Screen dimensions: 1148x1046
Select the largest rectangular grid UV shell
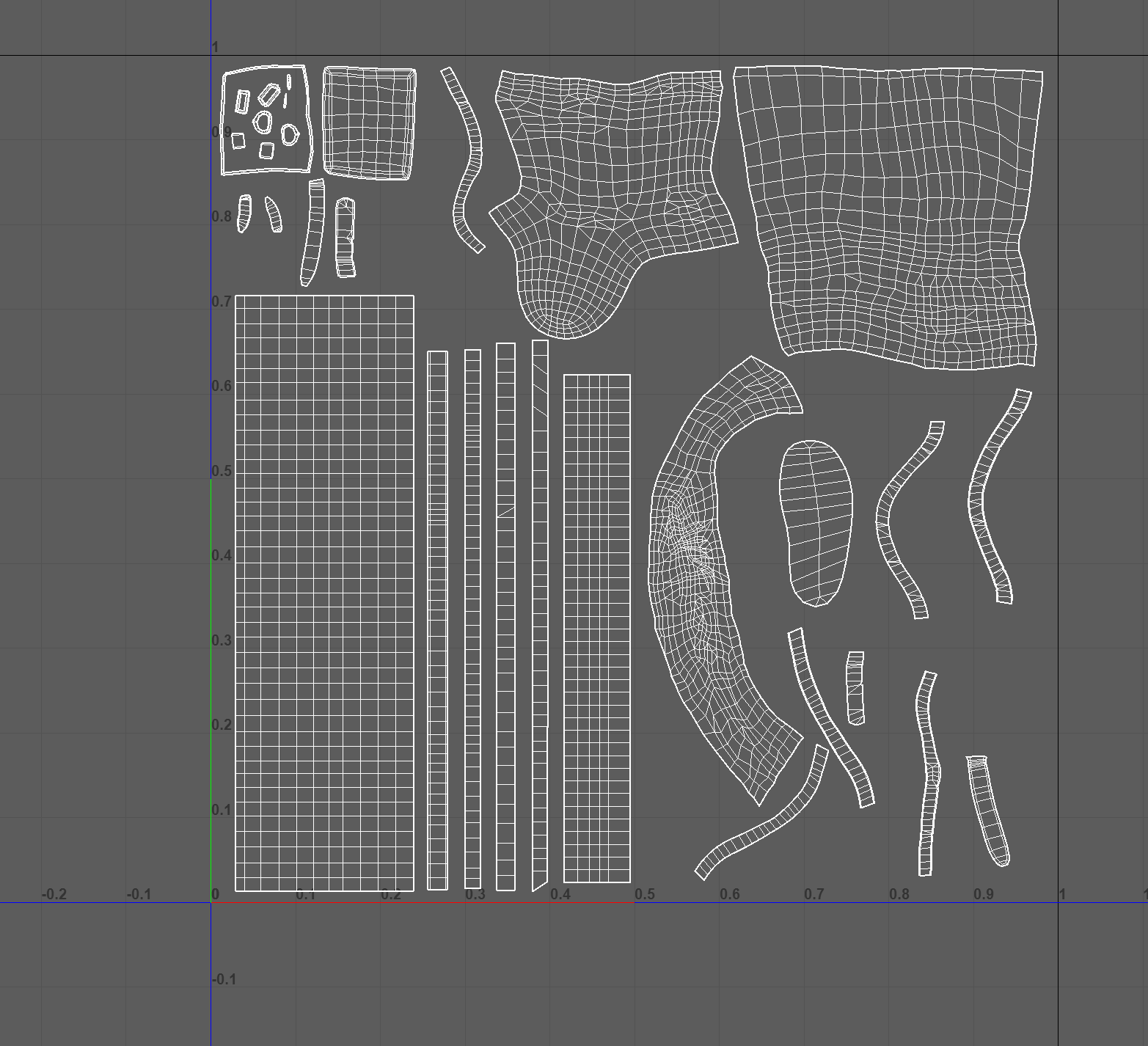324,593
